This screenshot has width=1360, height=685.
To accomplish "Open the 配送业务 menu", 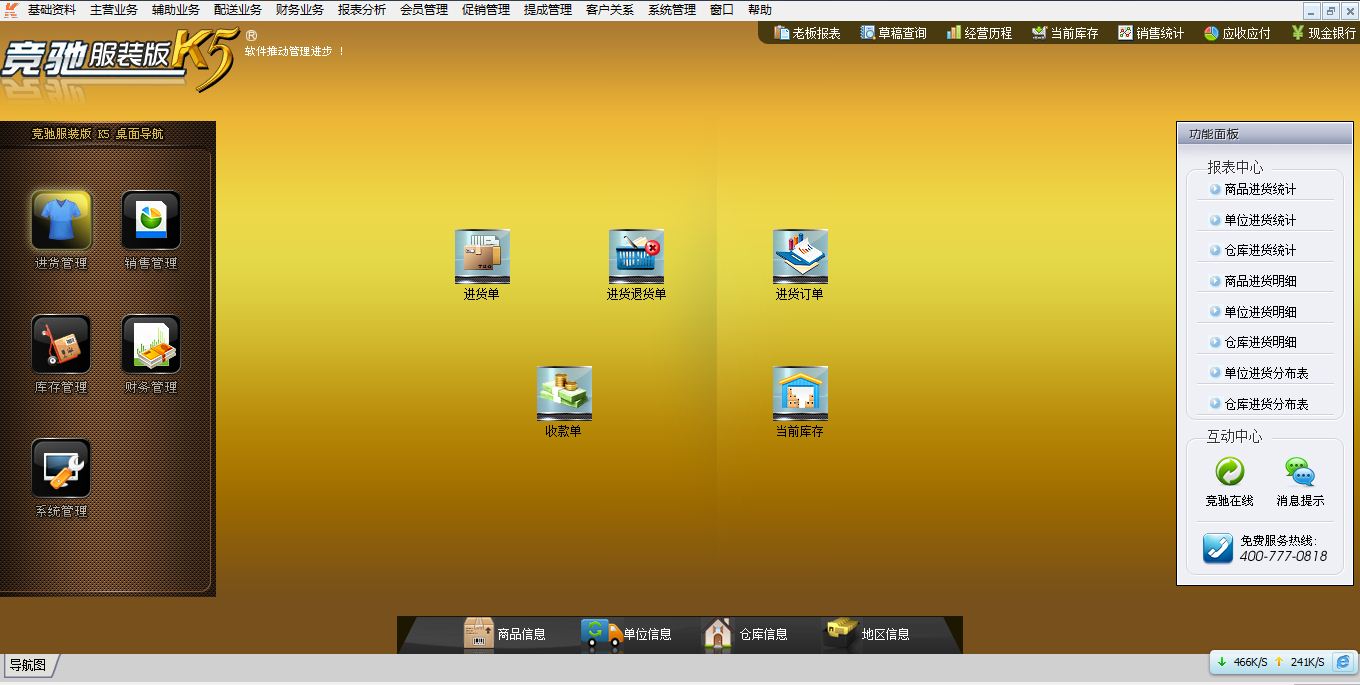I will point(238,10).
